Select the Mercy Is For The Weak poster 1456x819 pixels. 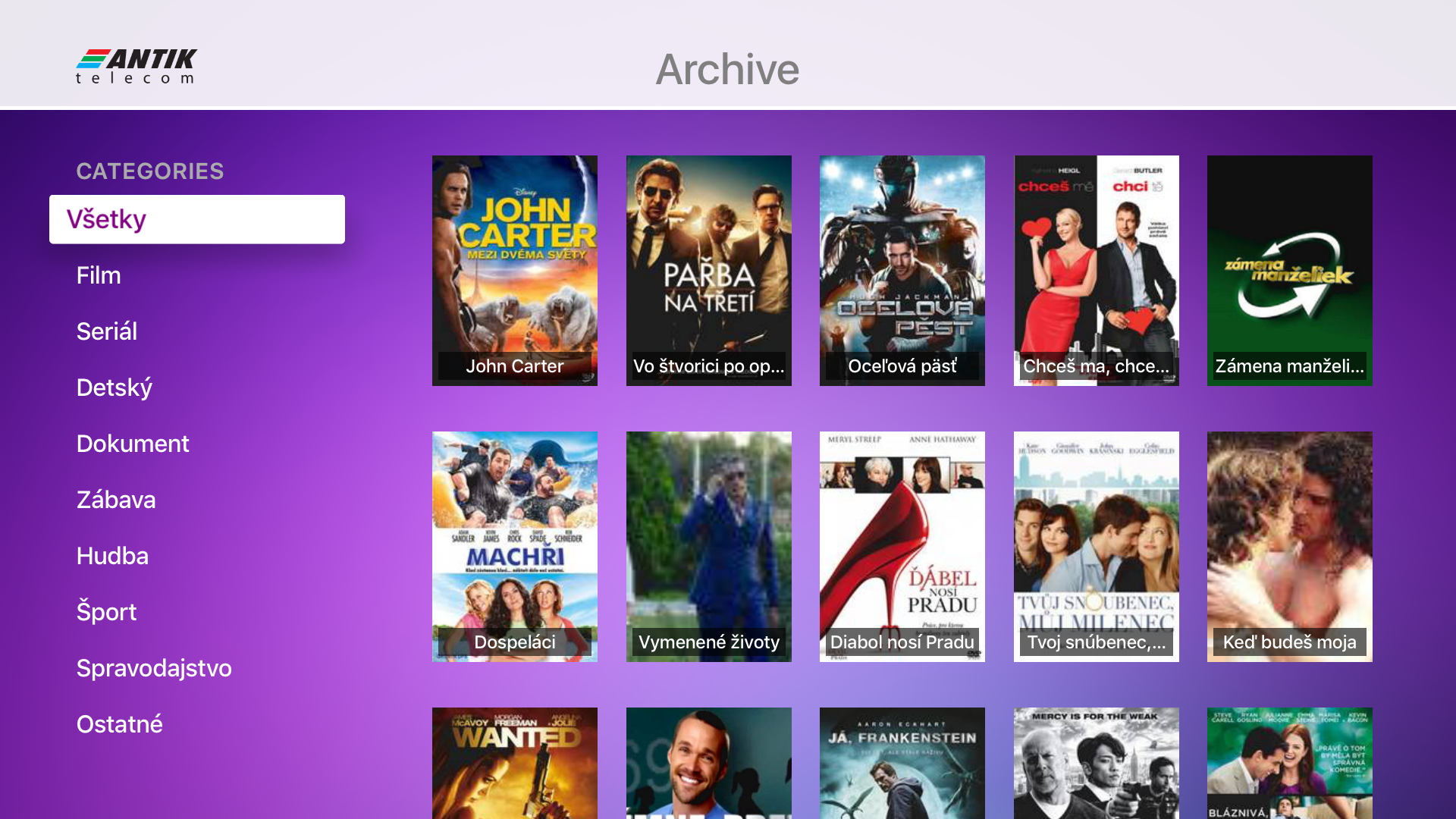(x=1097, y=763)
